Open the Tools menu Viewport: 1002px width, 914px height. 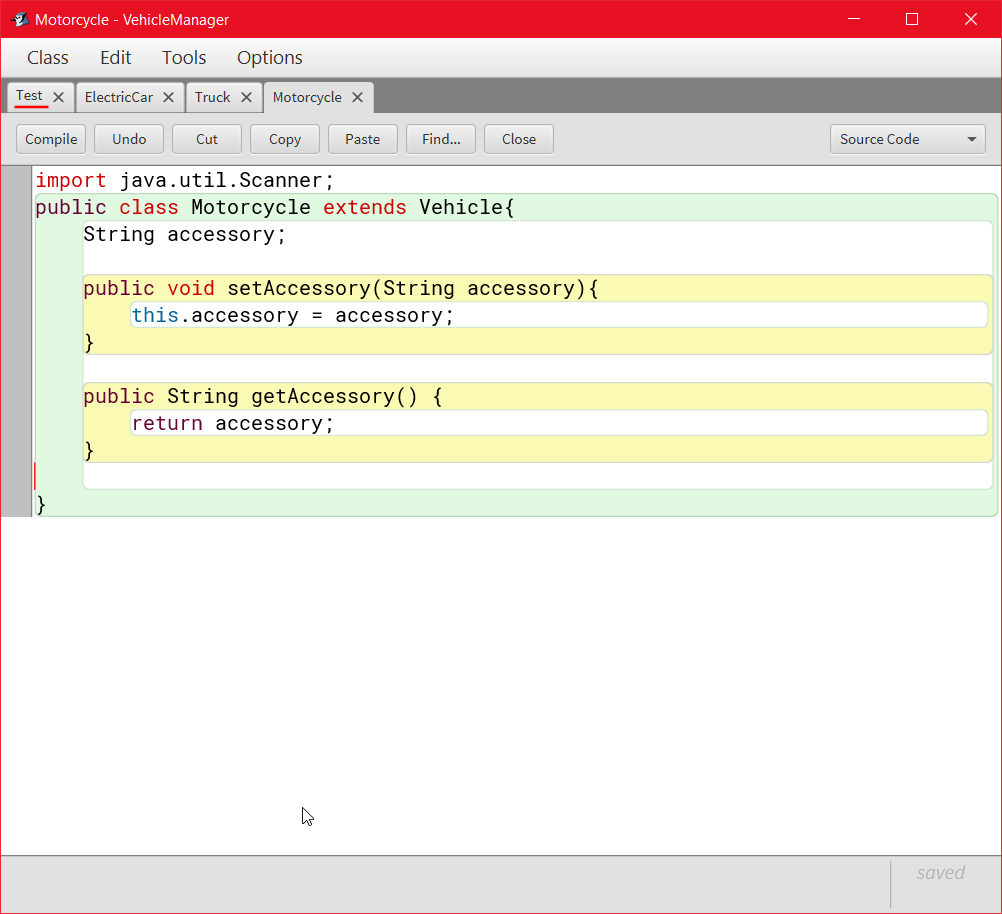[x=184, y=57]
